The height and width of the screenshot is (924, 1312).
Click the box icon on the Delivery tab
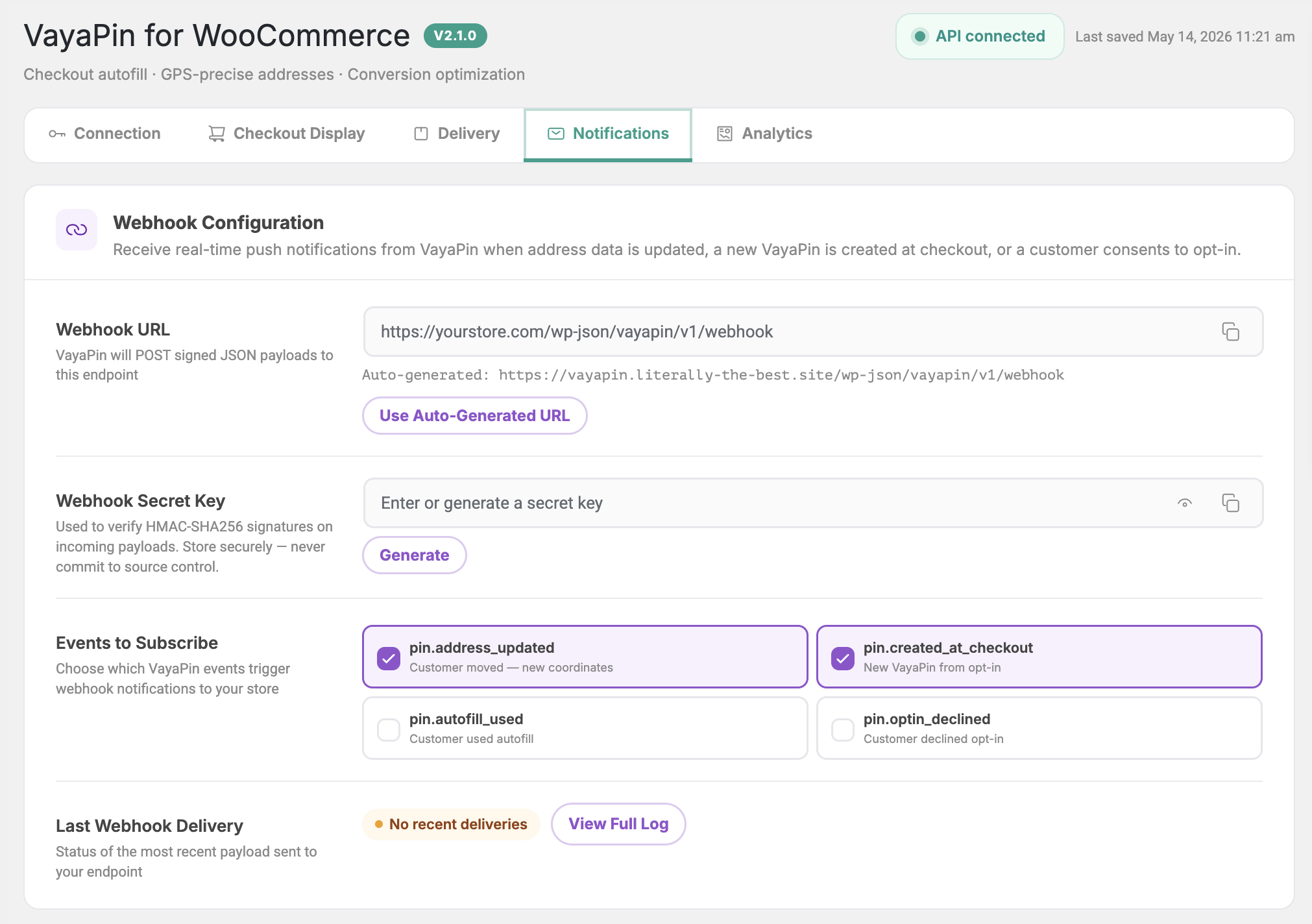(x=421, y=134)
